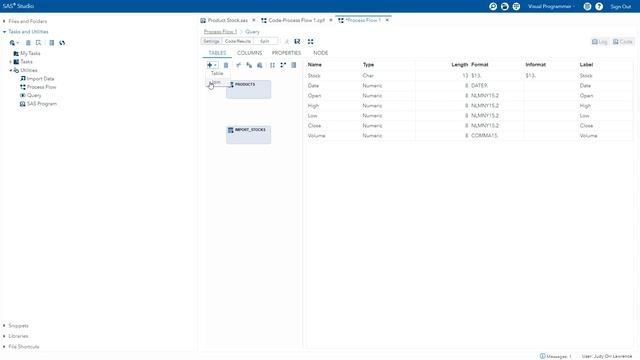Viewport: 640px width, 360px height.
Task: Click the new options grid icon in the header
Action: (516, 7)
